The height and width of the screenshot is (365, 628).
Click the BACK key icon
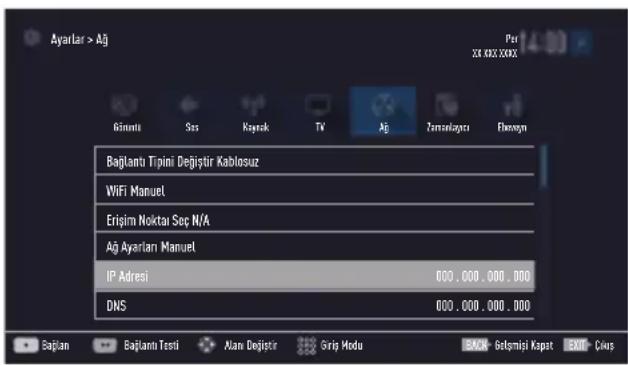(x=475, y=345)
